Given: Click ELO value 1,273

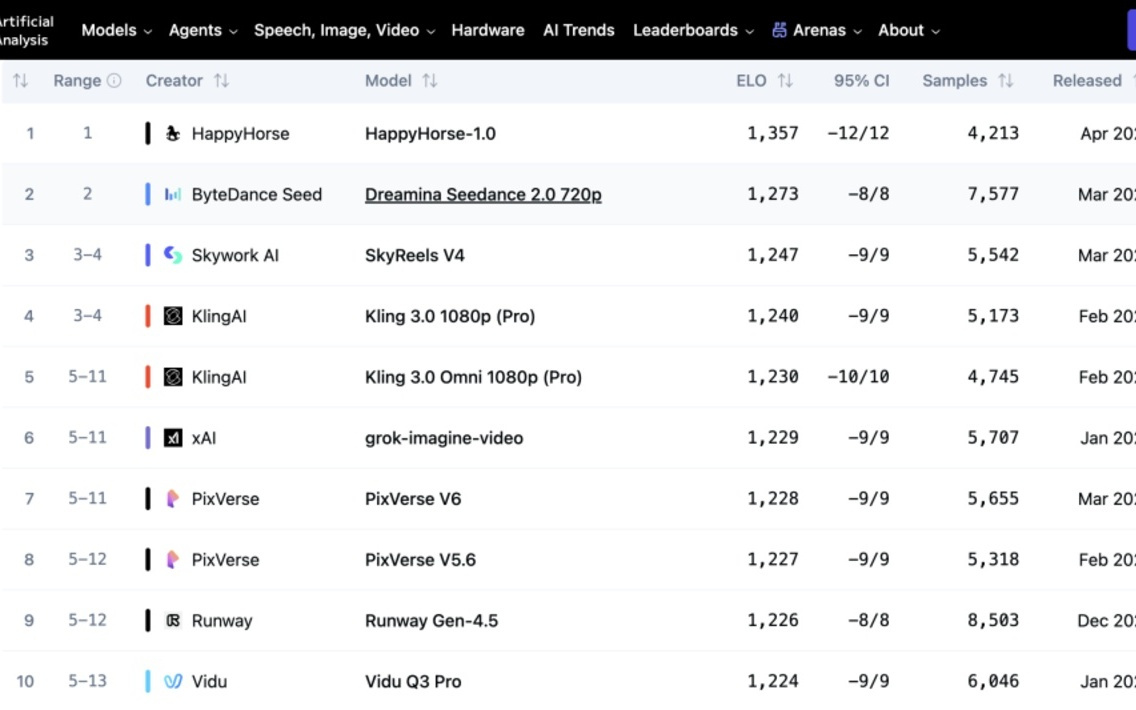Looking at the screenshot, I should tap(773, 194).
